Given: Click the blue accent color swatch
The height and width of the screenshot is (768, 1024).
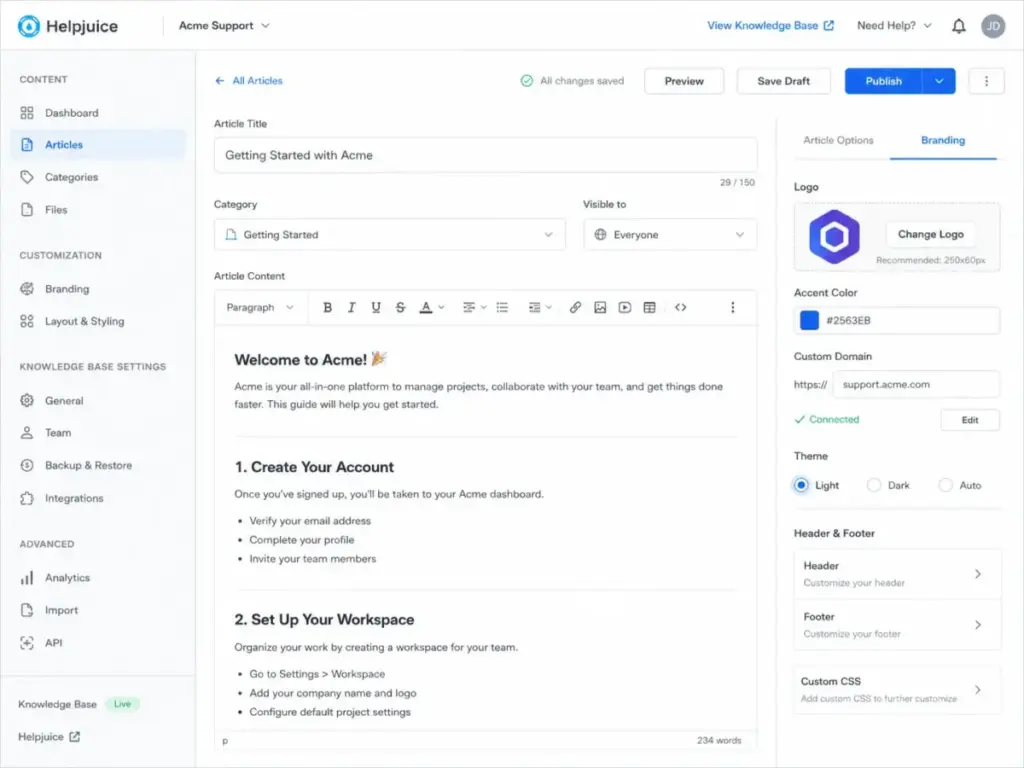Looking at the screenshot, I should click(809, 320).
